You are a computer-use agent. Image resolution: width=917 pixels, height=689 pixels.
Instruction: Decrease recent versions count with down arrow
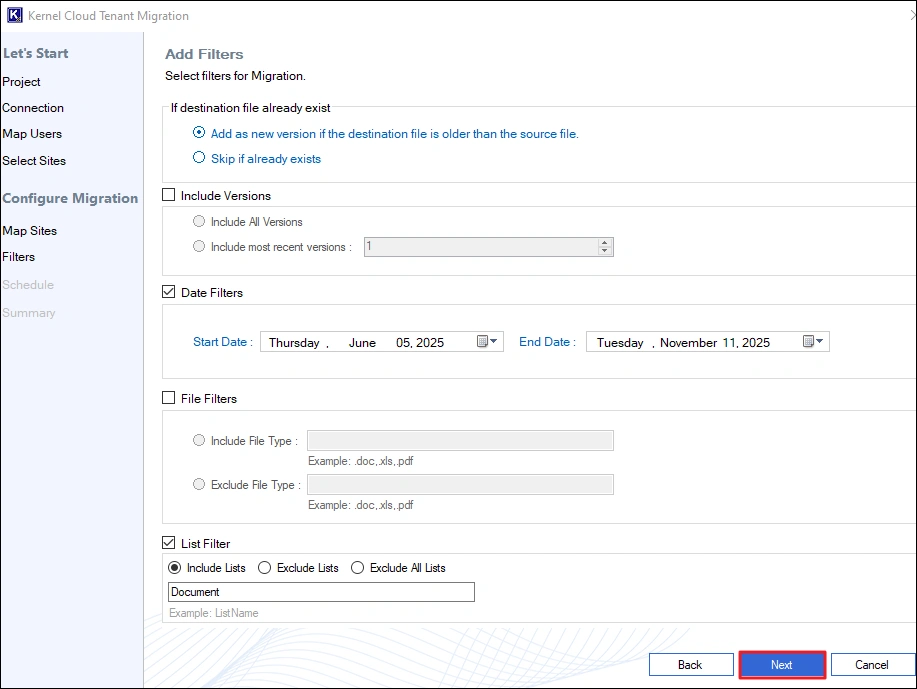pyautogui.click(x=605, y=251)
